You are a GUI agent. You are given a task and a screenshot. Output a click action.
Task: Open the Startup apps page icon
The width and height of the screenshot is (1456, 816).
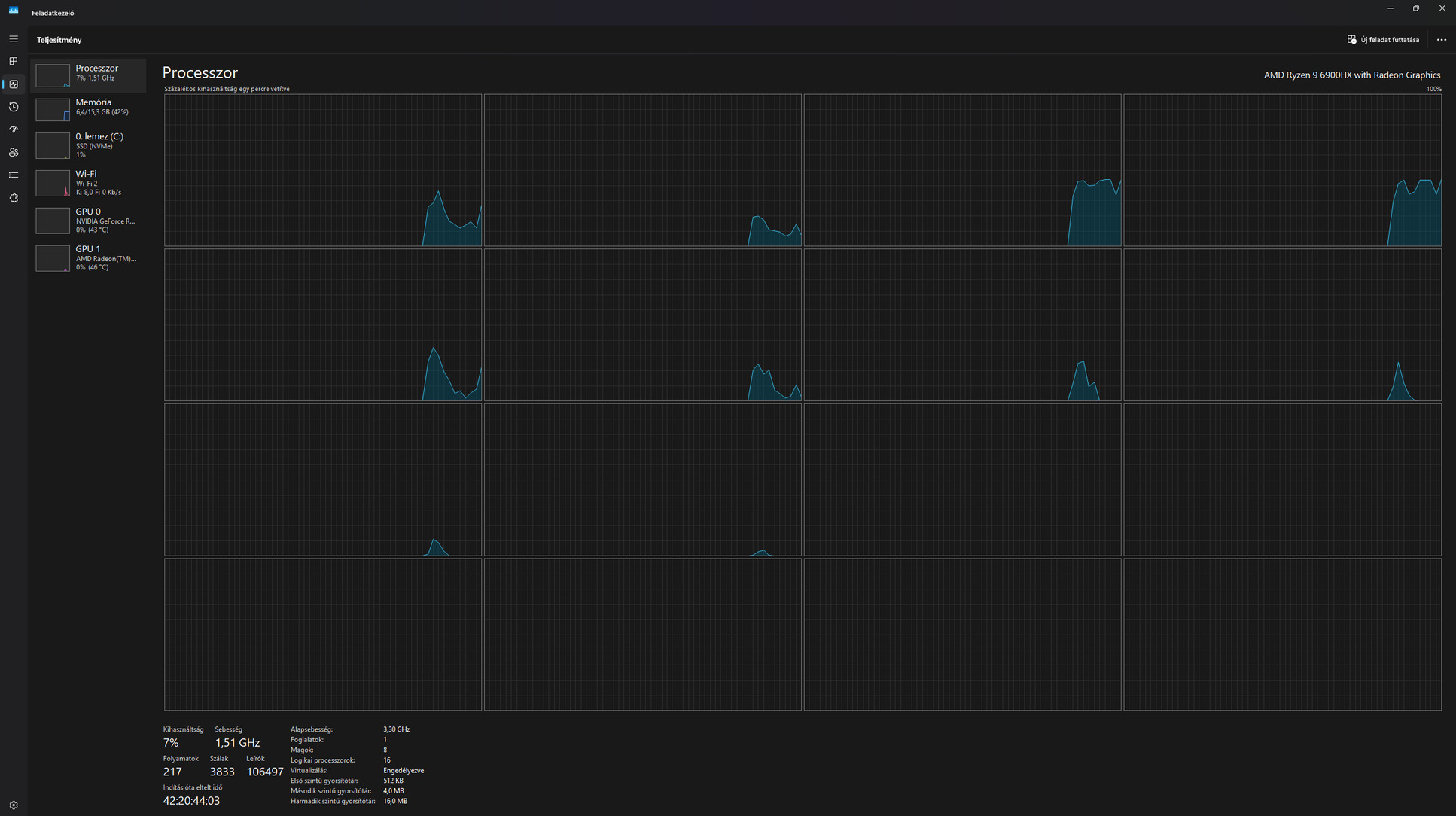tap(14, 129)
